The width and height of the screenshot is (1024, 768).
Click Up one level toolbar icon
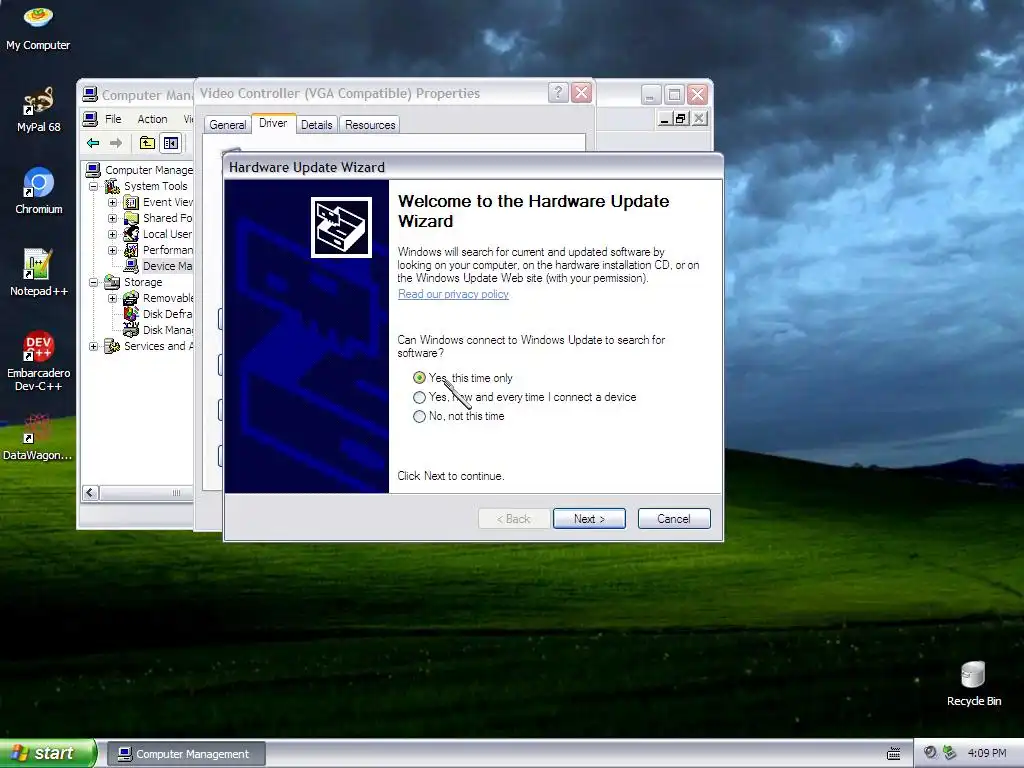tap(148, 143)
